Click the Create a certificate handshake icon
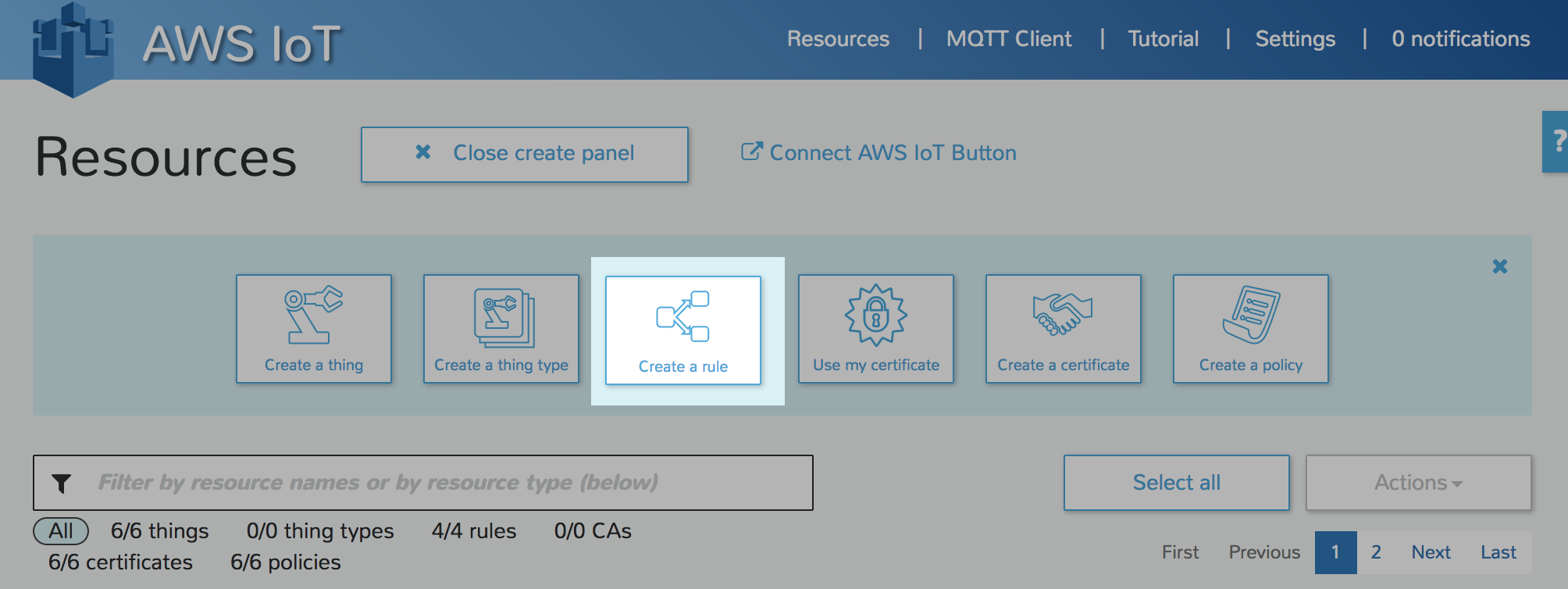The image size is (1568, 589). coord(1063,314)
